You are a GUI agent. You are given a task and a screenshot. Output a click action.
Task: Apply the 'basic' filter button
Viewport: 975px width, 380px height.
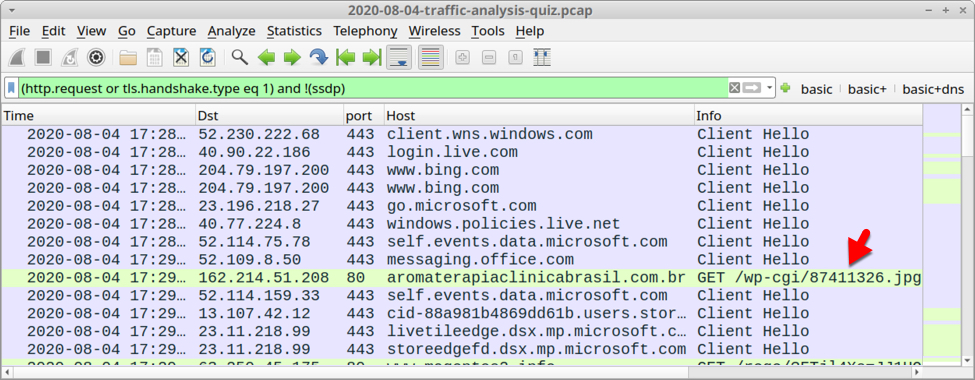[816, 89]
